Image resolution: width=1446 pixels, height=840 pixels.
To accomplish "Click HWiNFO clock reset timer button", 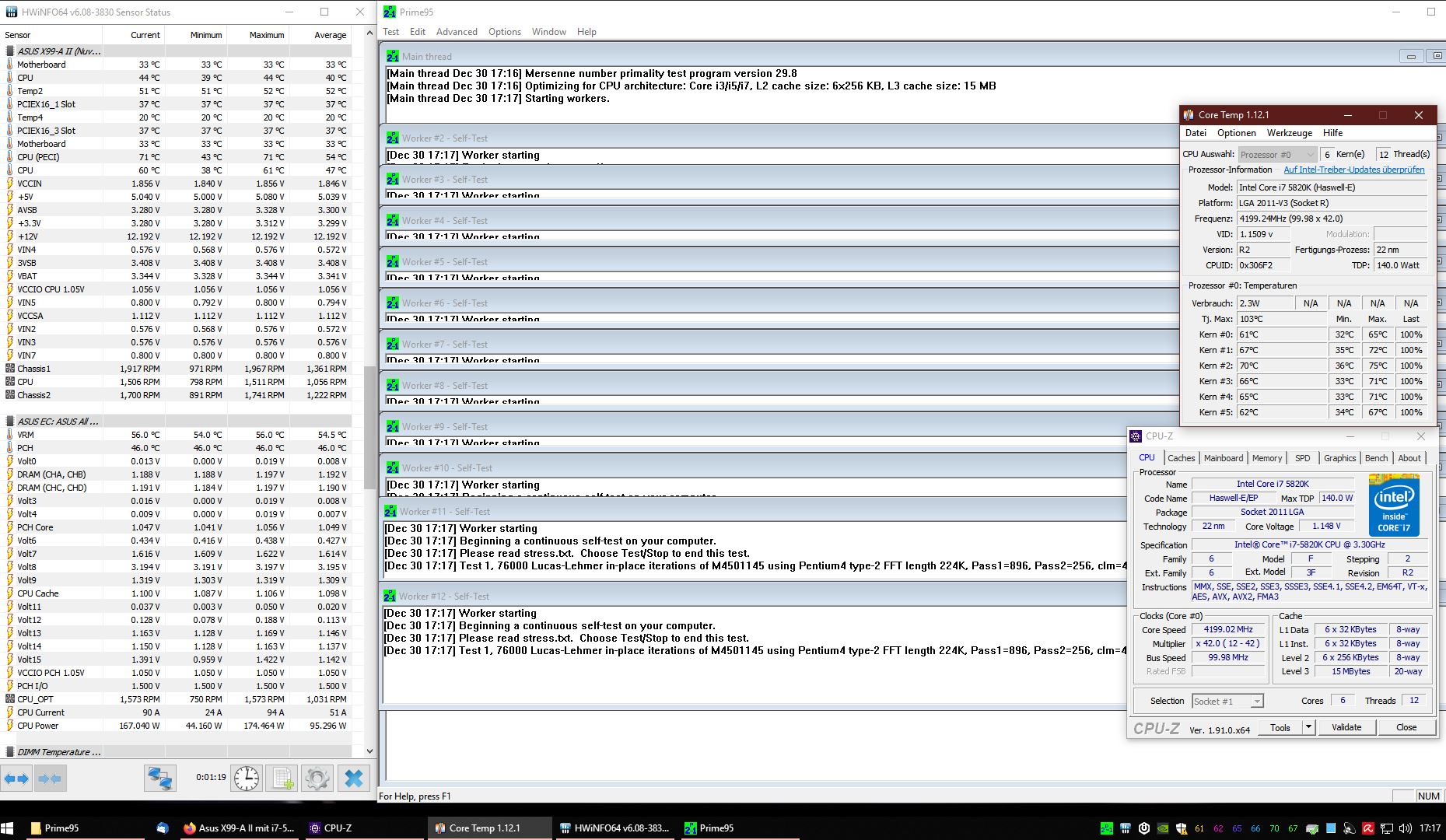I will (247, 778).
